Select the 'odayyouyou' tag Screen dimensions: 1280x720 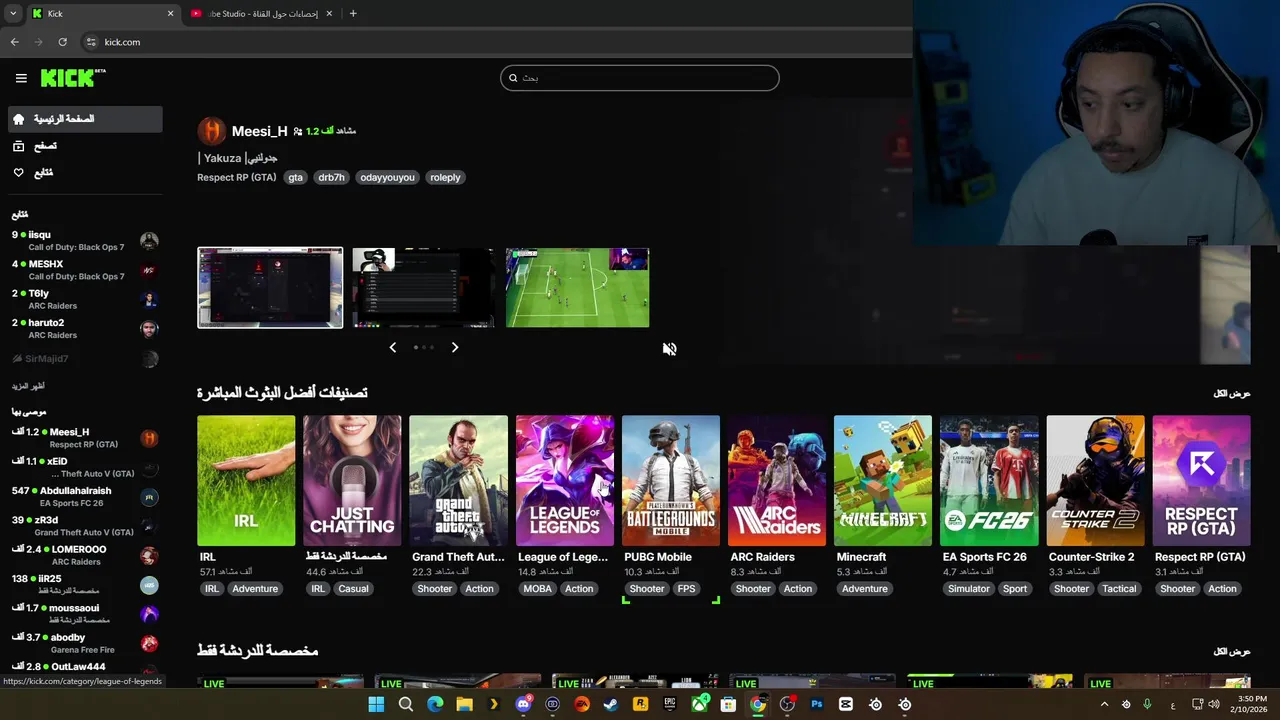tap(387, 177)
